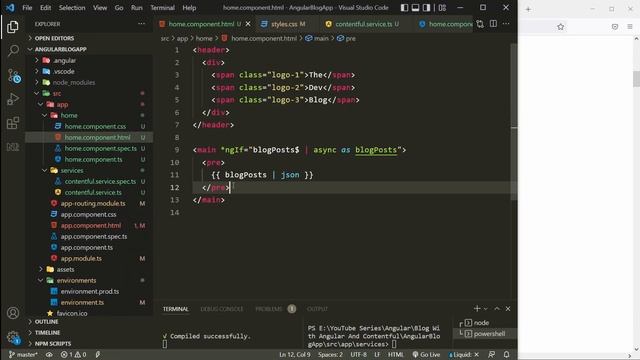Image resolution: width=640 pixels, height=360 pixels.
Task: Click Ln 12, Col 9 cursor position
Action: pyautogui.click(x=295, y=354)
